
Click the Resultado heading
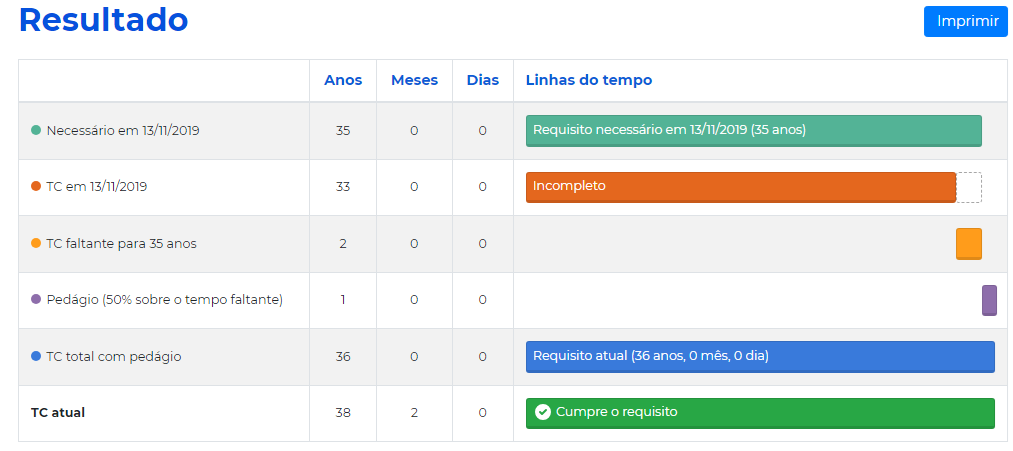103,20
